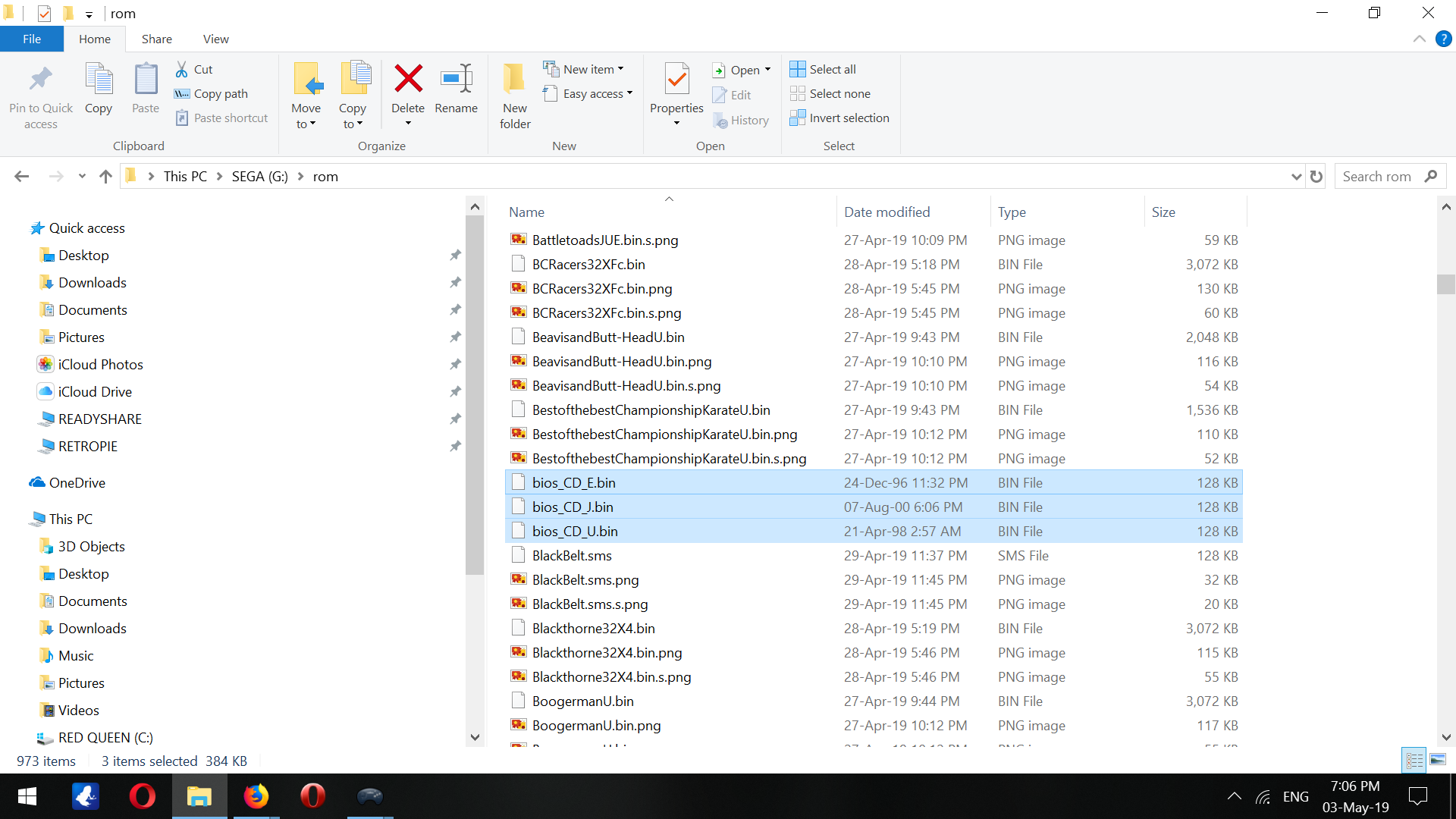Image resolution: width=1456 pixels, height=819 pixels.
Task: Refresh the folder view
Action: [1316, 177]
